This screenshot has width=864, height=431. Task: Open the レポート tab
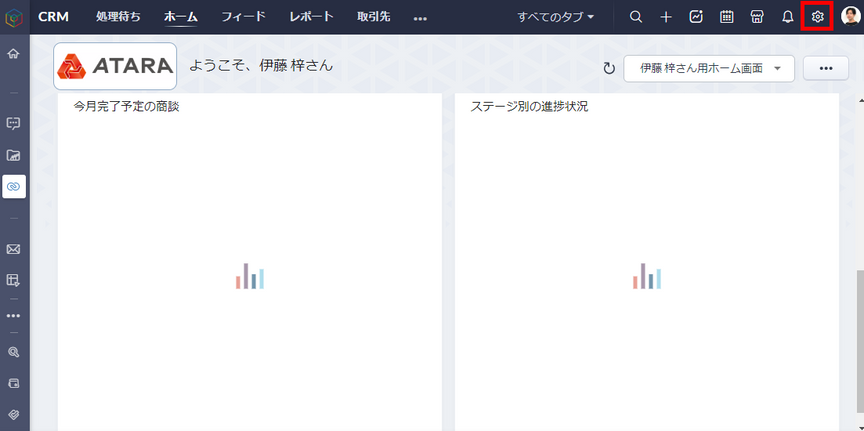(311, 17)
